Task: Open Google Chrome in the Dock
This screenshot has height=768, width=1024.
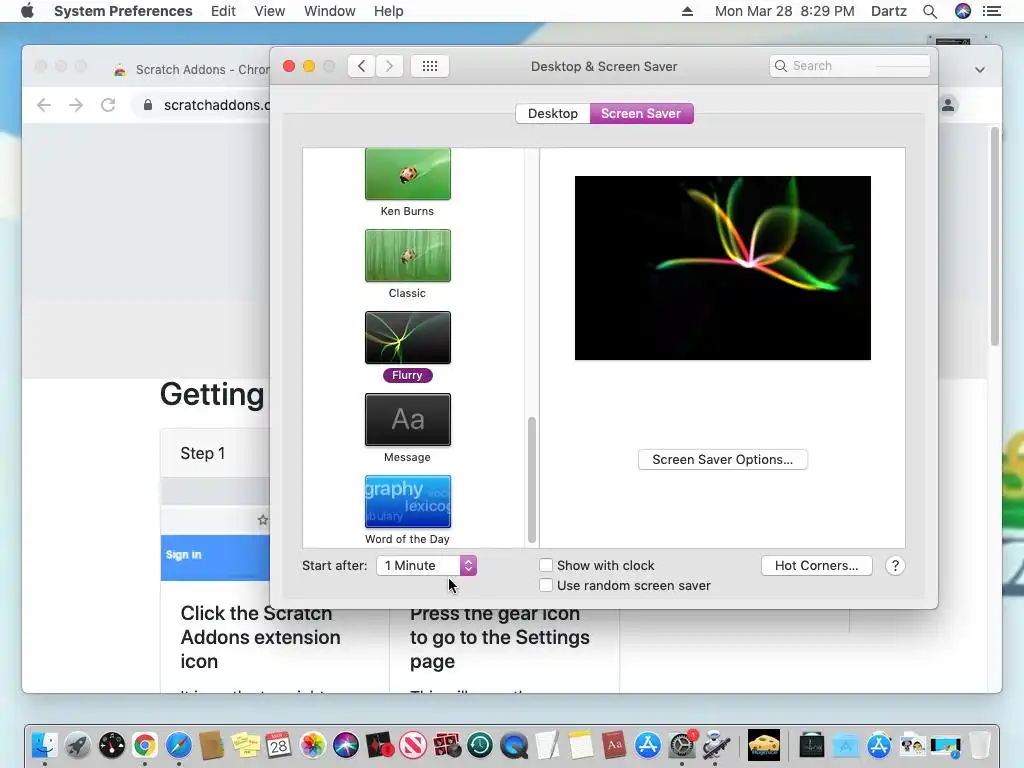Action: 145,744
